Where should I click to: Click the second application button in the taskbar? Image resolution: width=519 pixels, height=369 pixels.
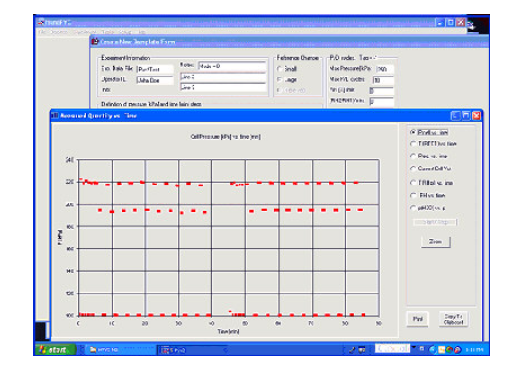(192, 350)
